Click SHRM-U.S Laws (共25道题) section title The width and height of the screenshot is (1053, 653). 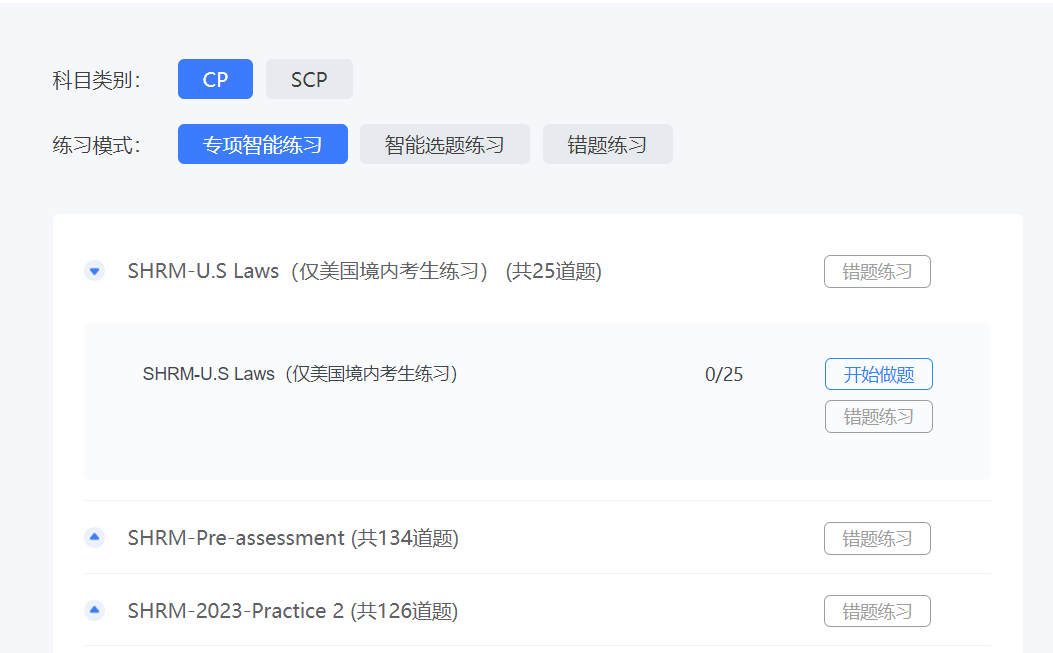tap(365, 271)
